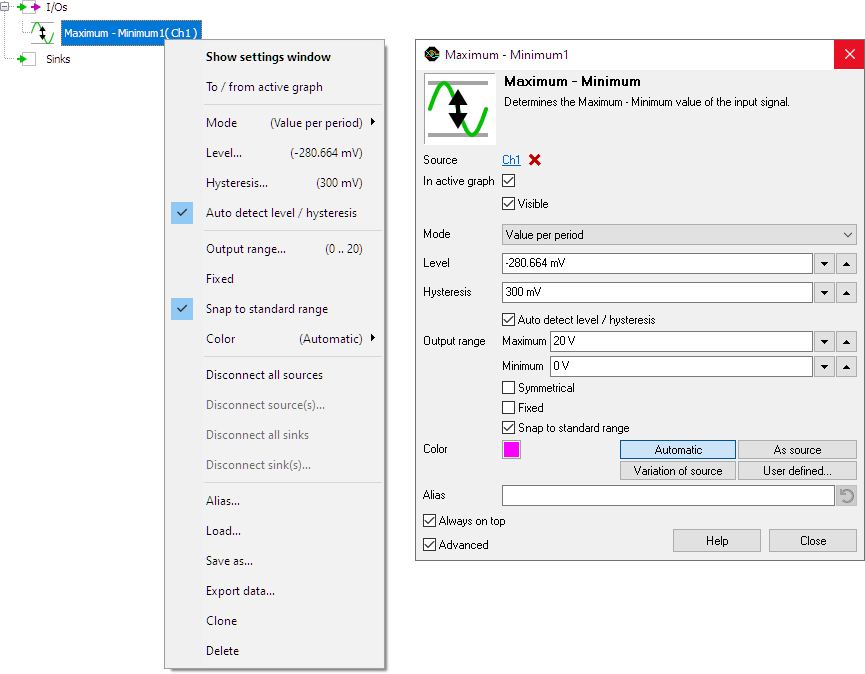Open the Mode dropdown showing Value per period

pyautogui.click(x=679, y=235)
